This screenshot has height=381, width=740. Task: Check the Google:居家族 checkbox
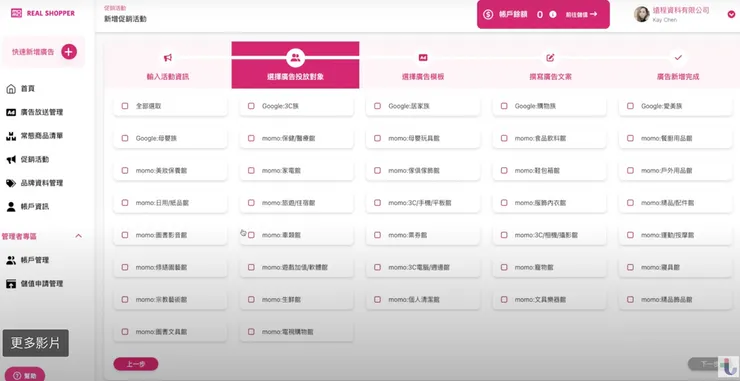[378, 106]
